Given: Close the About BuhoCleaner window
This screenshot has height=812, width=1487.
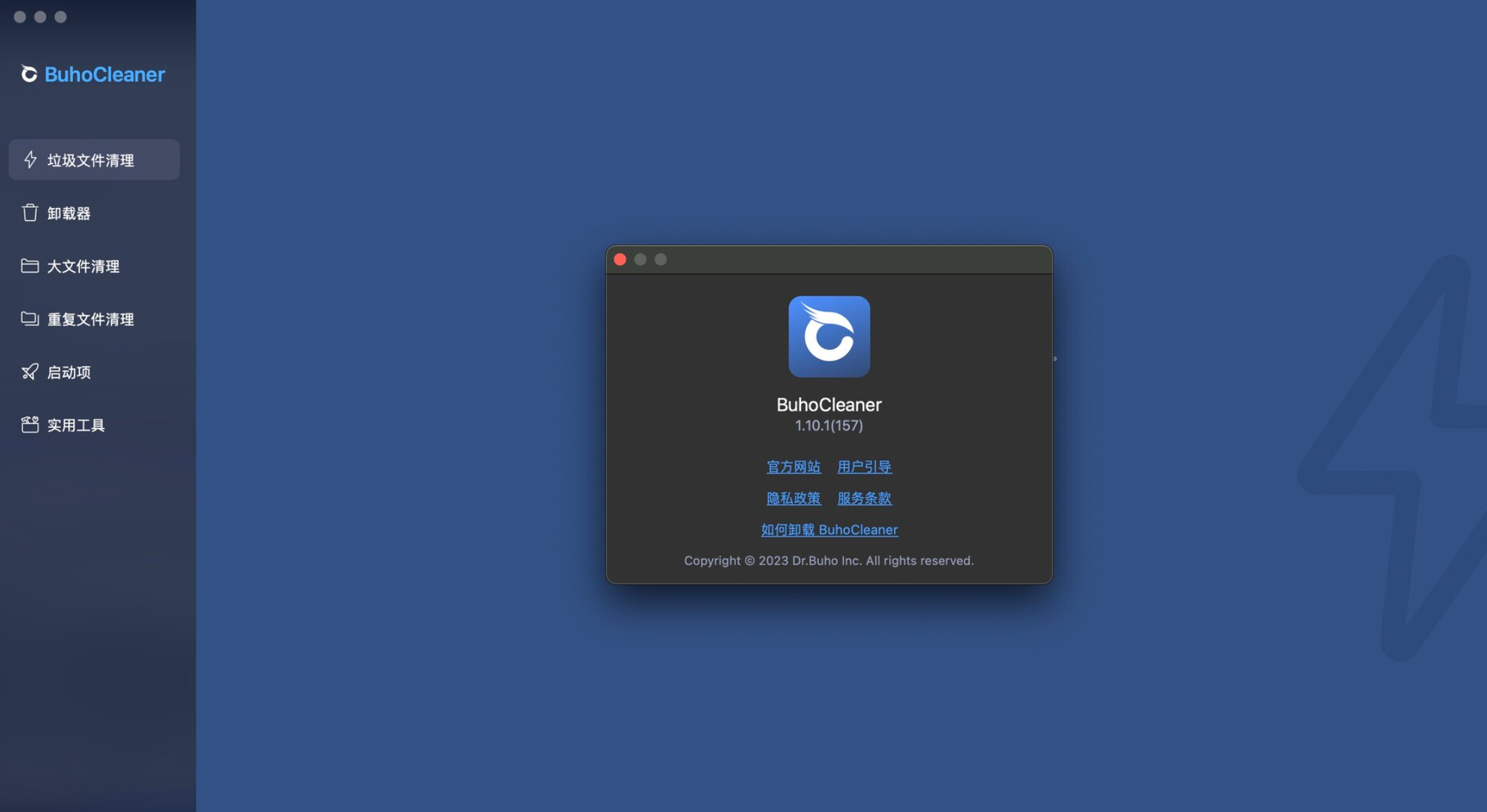Looking at the screenshot, I should [620, 259].
